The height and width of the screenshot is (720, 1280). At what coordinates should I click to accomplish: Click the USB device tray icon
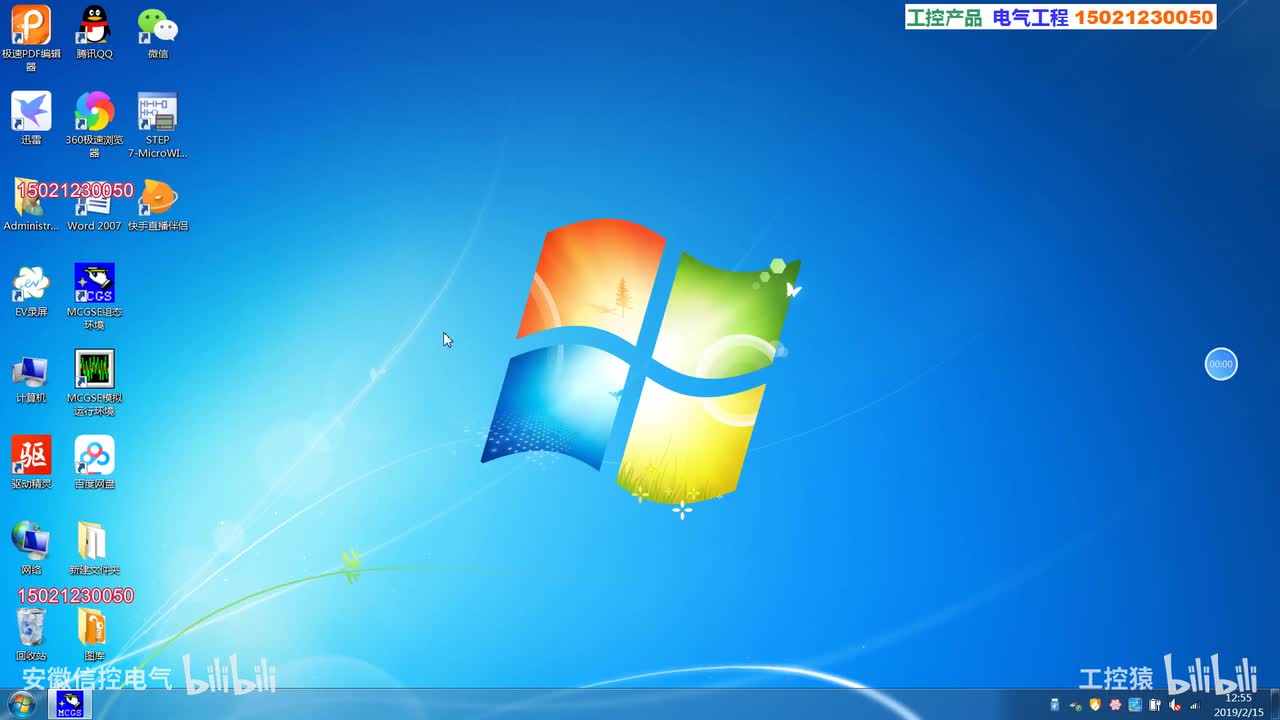(x=1054, y=705)
